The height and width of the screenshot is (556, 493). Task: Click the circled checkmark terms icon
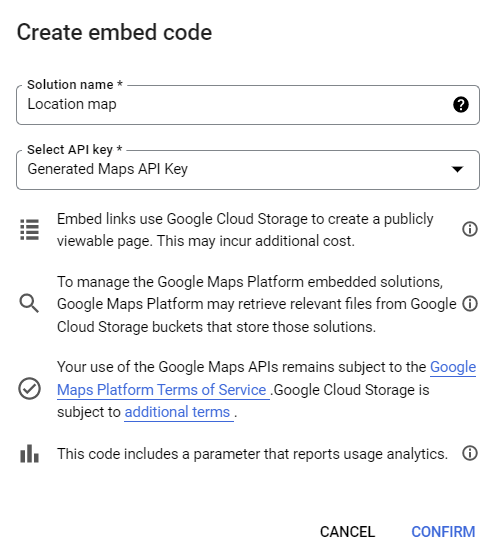coord(29,388)
